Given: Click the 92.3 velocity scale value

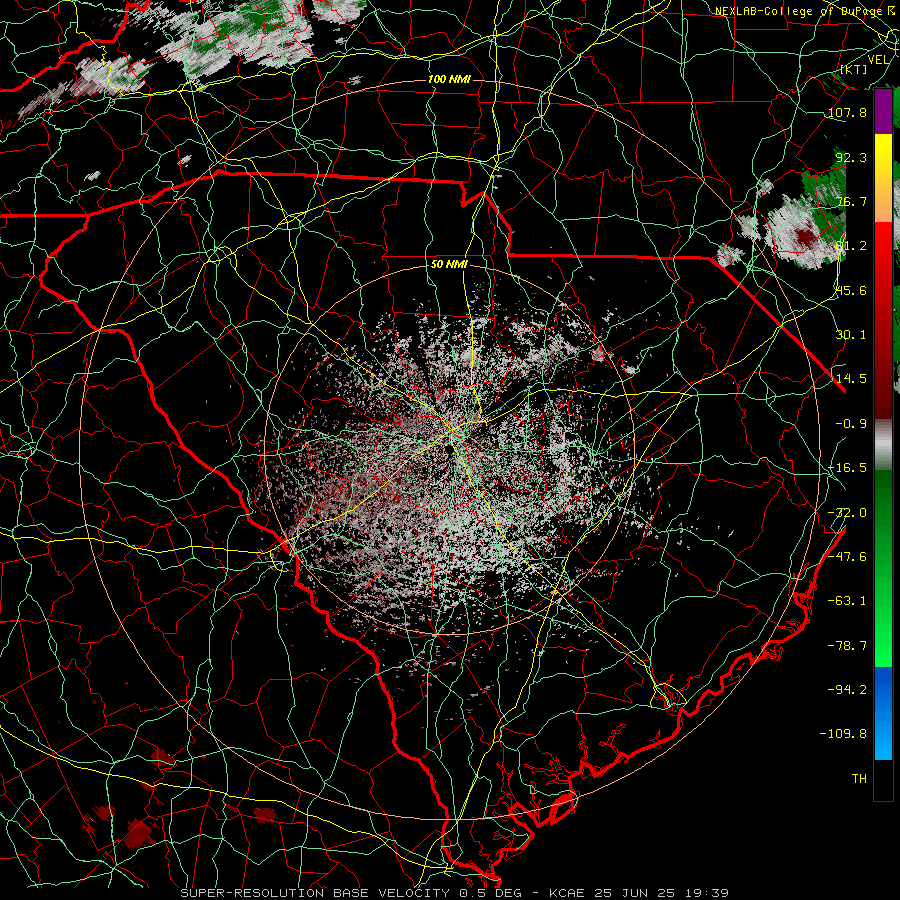Looking at the screenshot, I should coord(851,157).
